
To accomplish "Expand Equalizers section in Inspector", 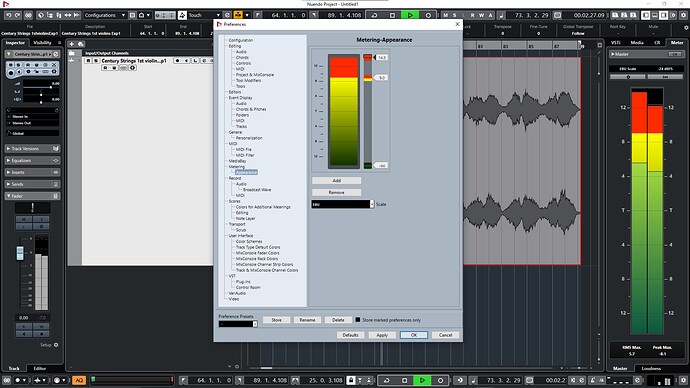I will [x=32, y=161].
